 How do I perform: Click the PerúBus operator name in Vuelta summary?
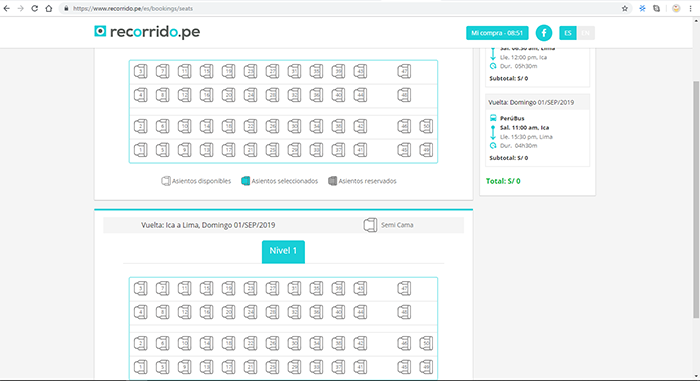click(x=512, y=118)
